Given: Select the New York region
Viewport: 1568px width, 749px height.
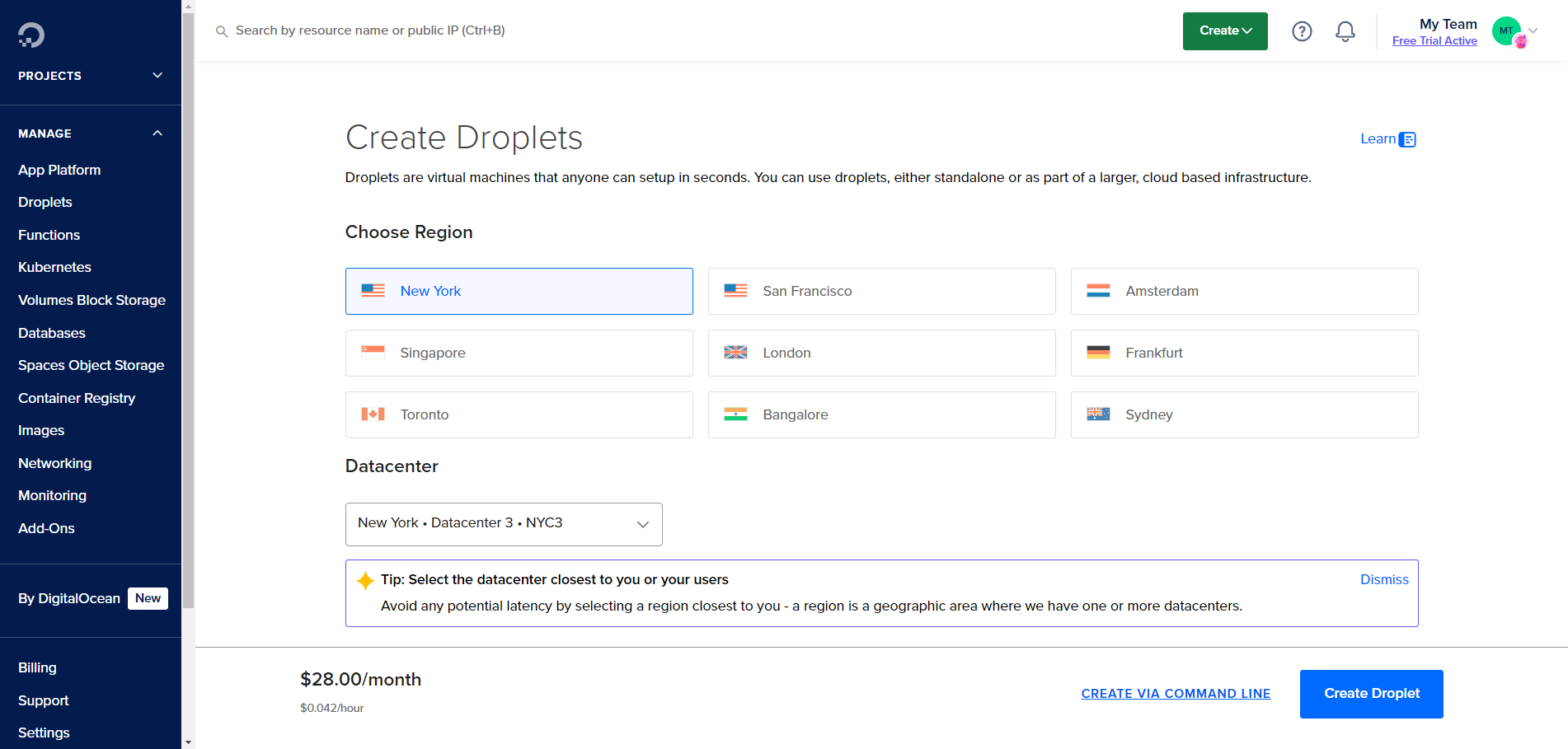Looking at the screenshot, I should (x=519, y=291).
